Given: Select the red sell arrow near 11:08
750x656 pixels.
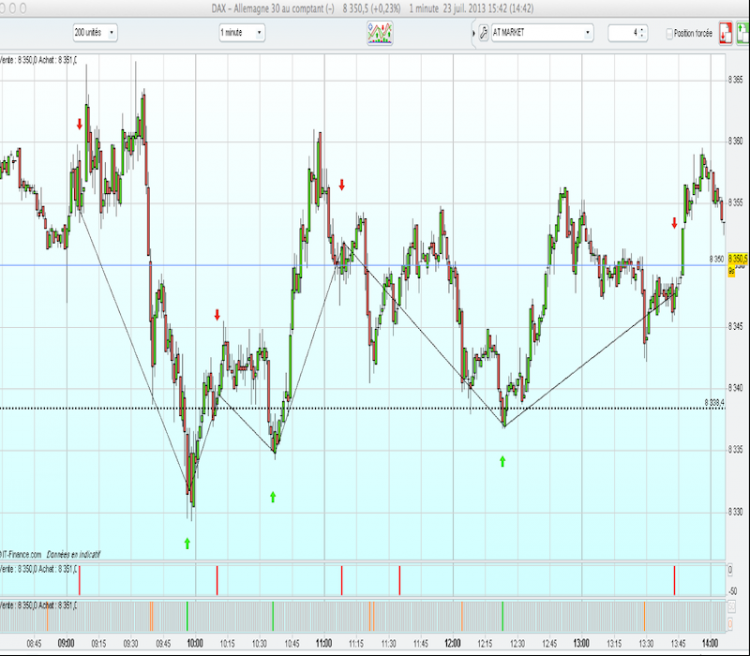Looking at the screenshot, I should [342, 185].
